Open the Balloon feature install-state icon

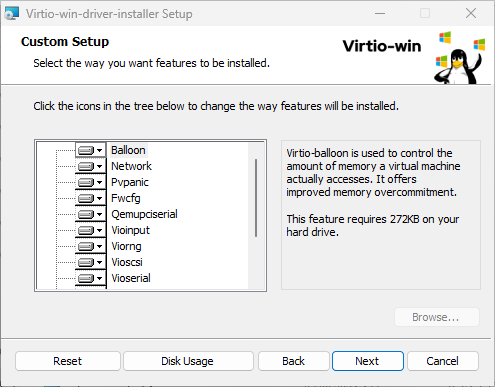coord(90,150)
